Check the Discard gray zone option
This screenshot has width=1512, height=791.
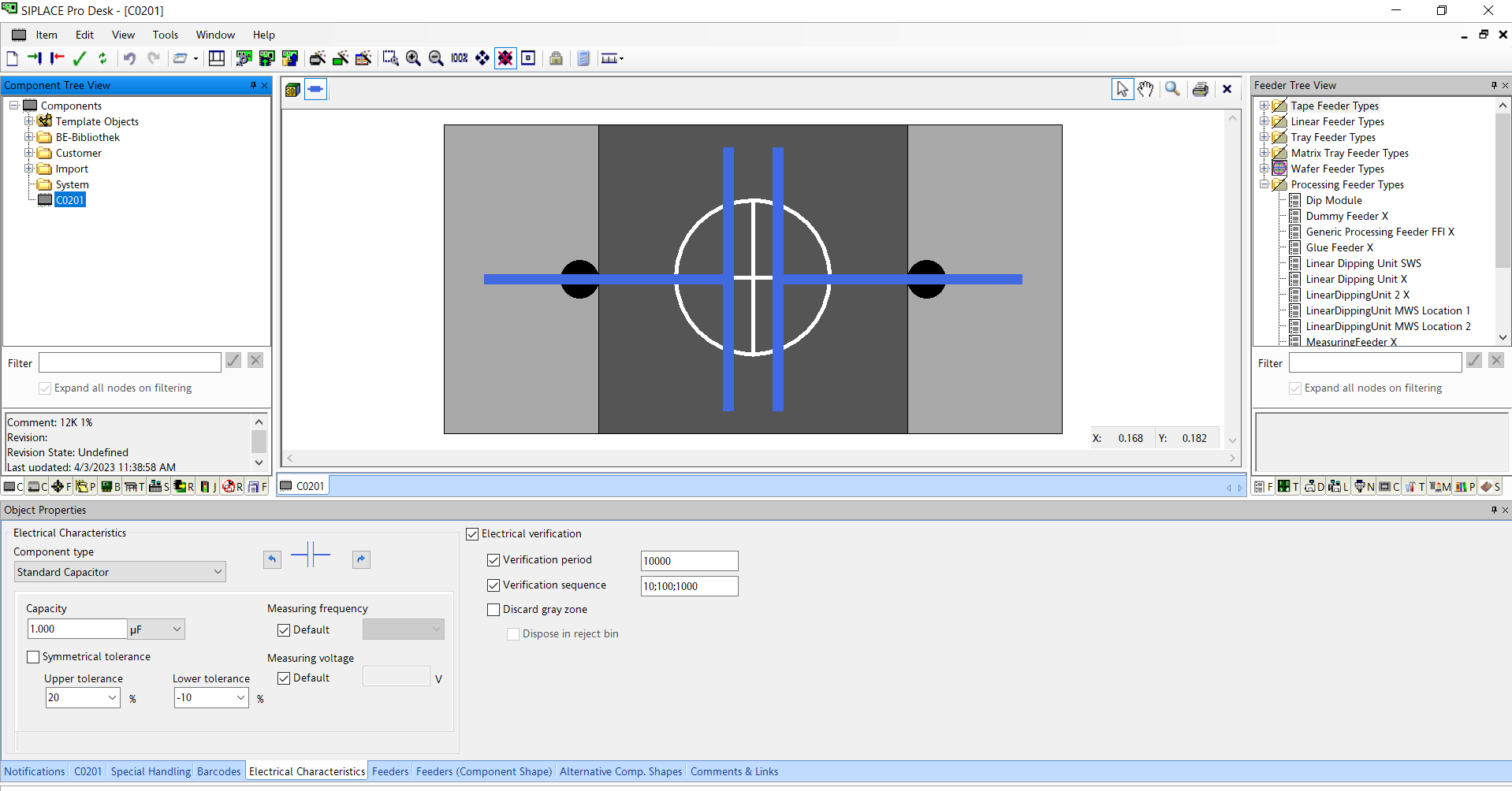[493, 610]
